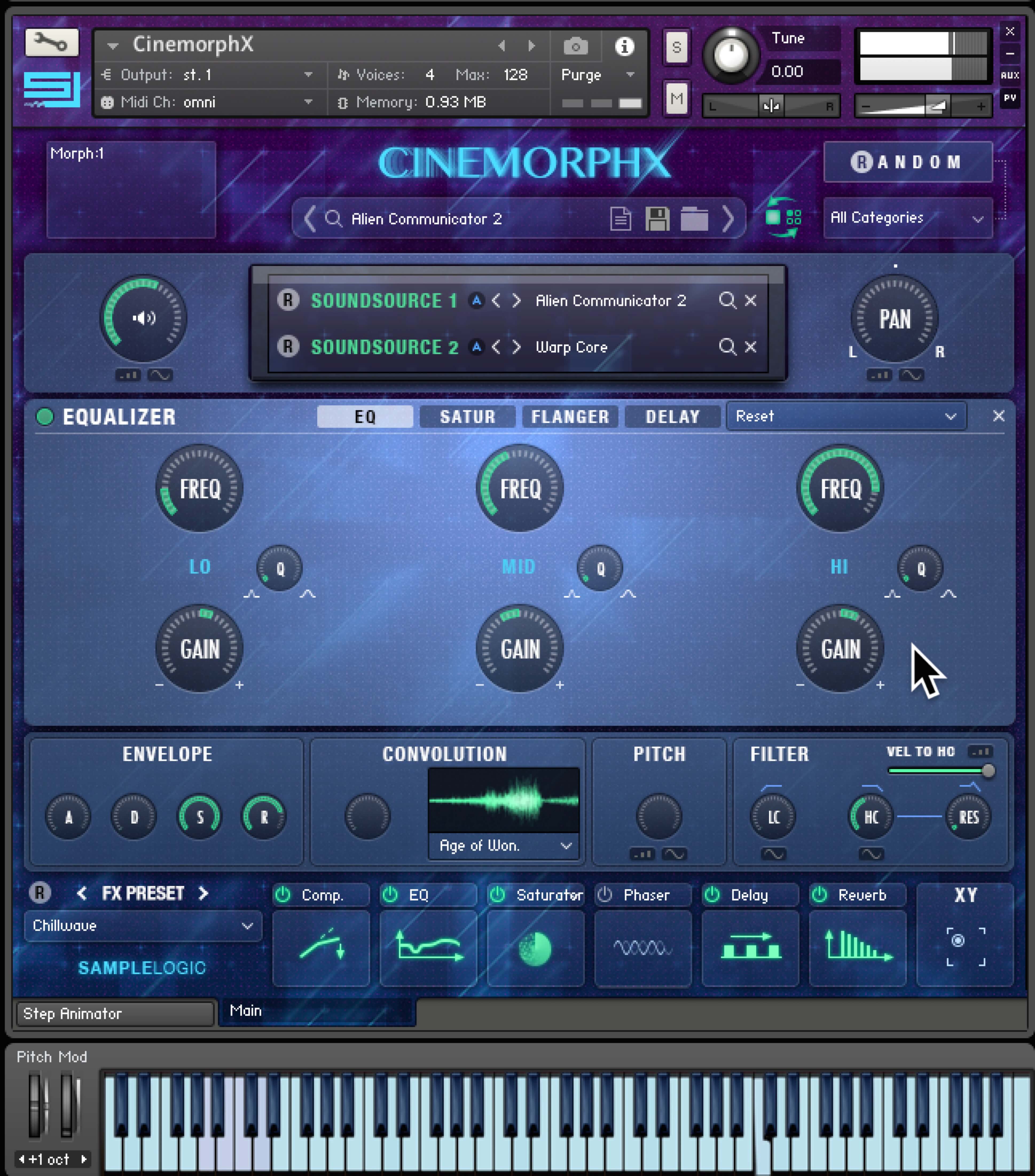Remove Soundsource 2 with X icon
Screen dimensions: 1035x1176
pos(750,347)
